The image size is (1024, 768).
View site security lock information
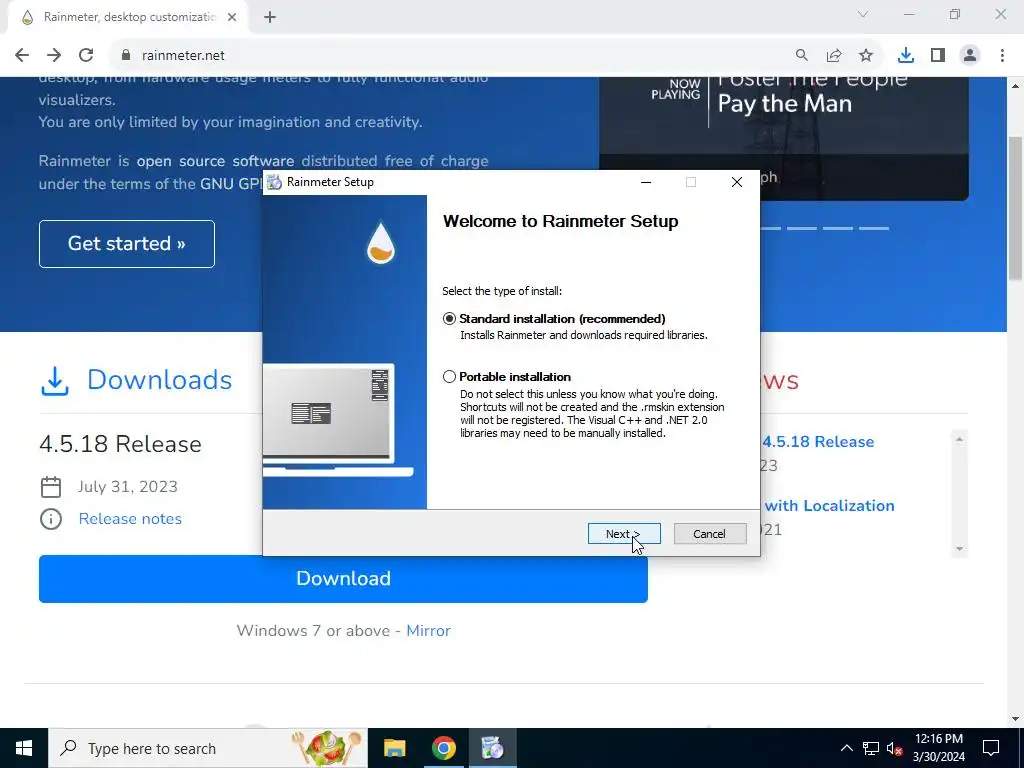(126, 56)
